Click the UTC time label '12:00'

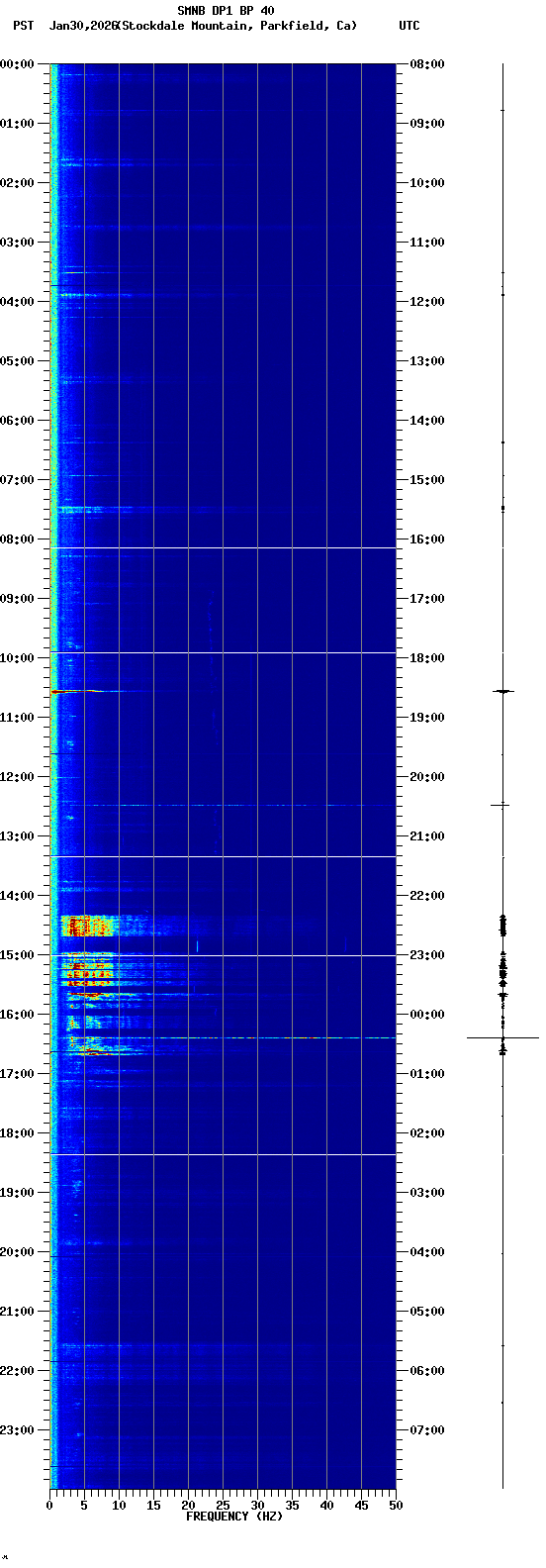pyautogui.click(x=427, y=302)
